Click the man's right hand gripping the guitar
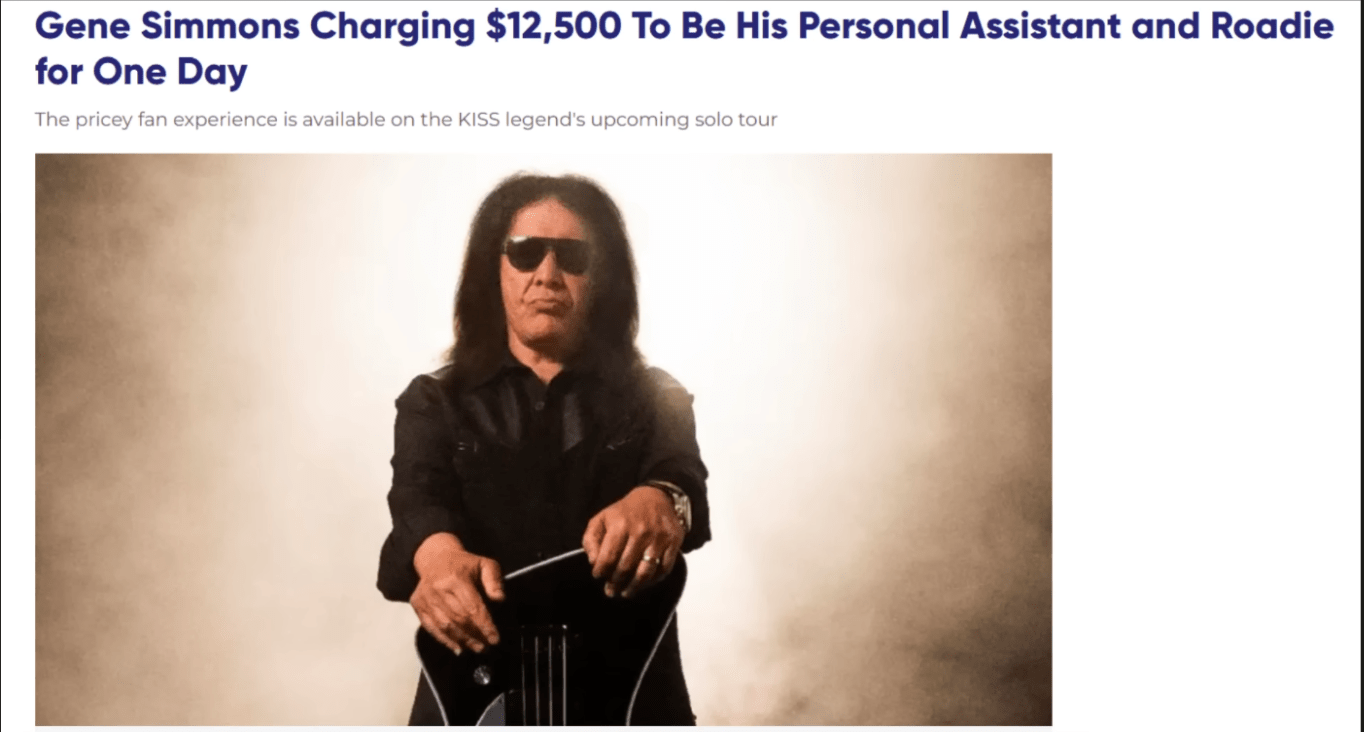Image resolution: width=1364 pixels, height=732 pixels. pos(454,590)
